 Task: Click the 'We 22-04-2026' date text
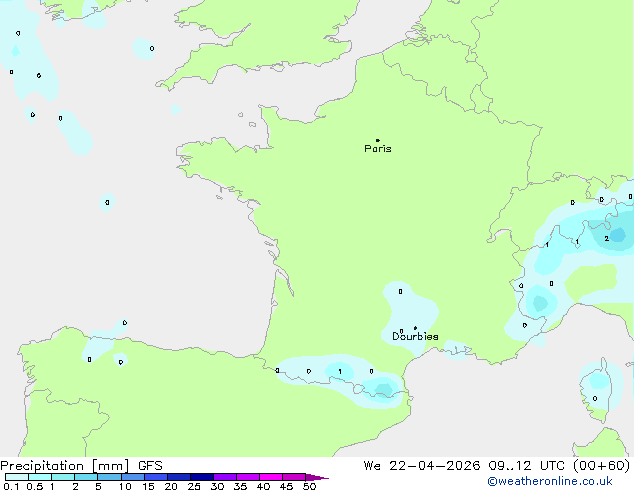421,466
